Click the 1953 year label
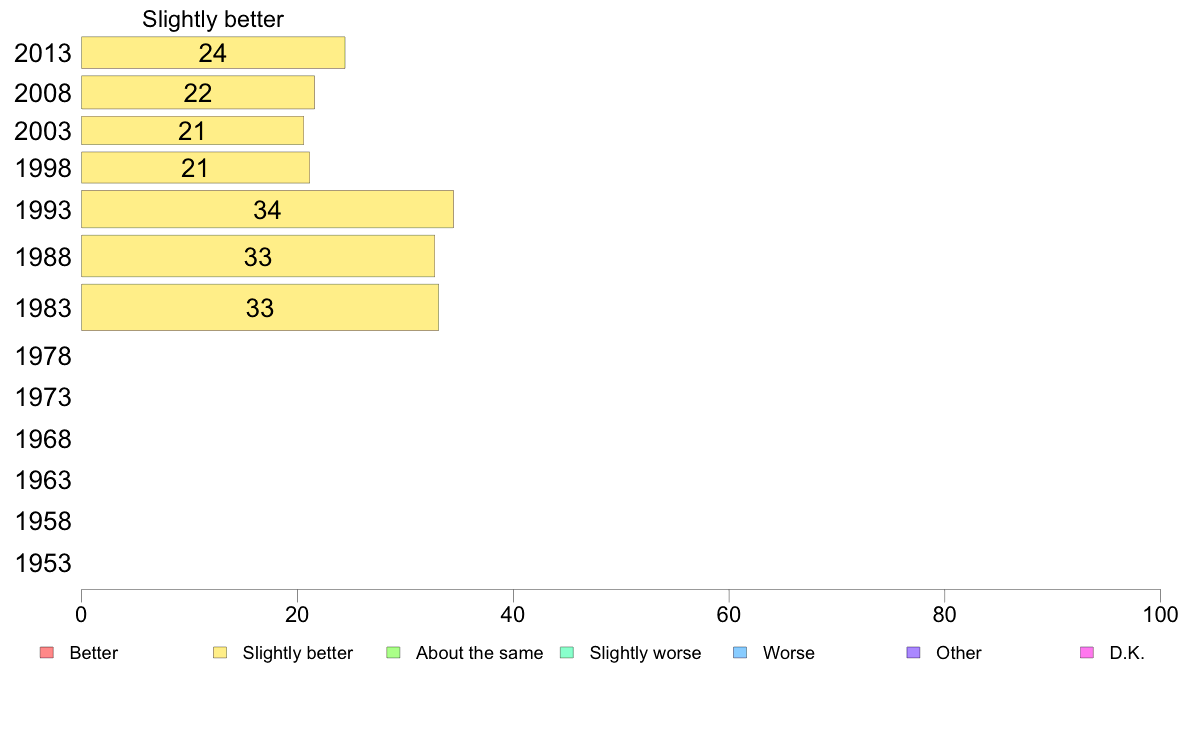Viewport: 1188px width, 736px height. pyautogui.click(x=43, y=563)
